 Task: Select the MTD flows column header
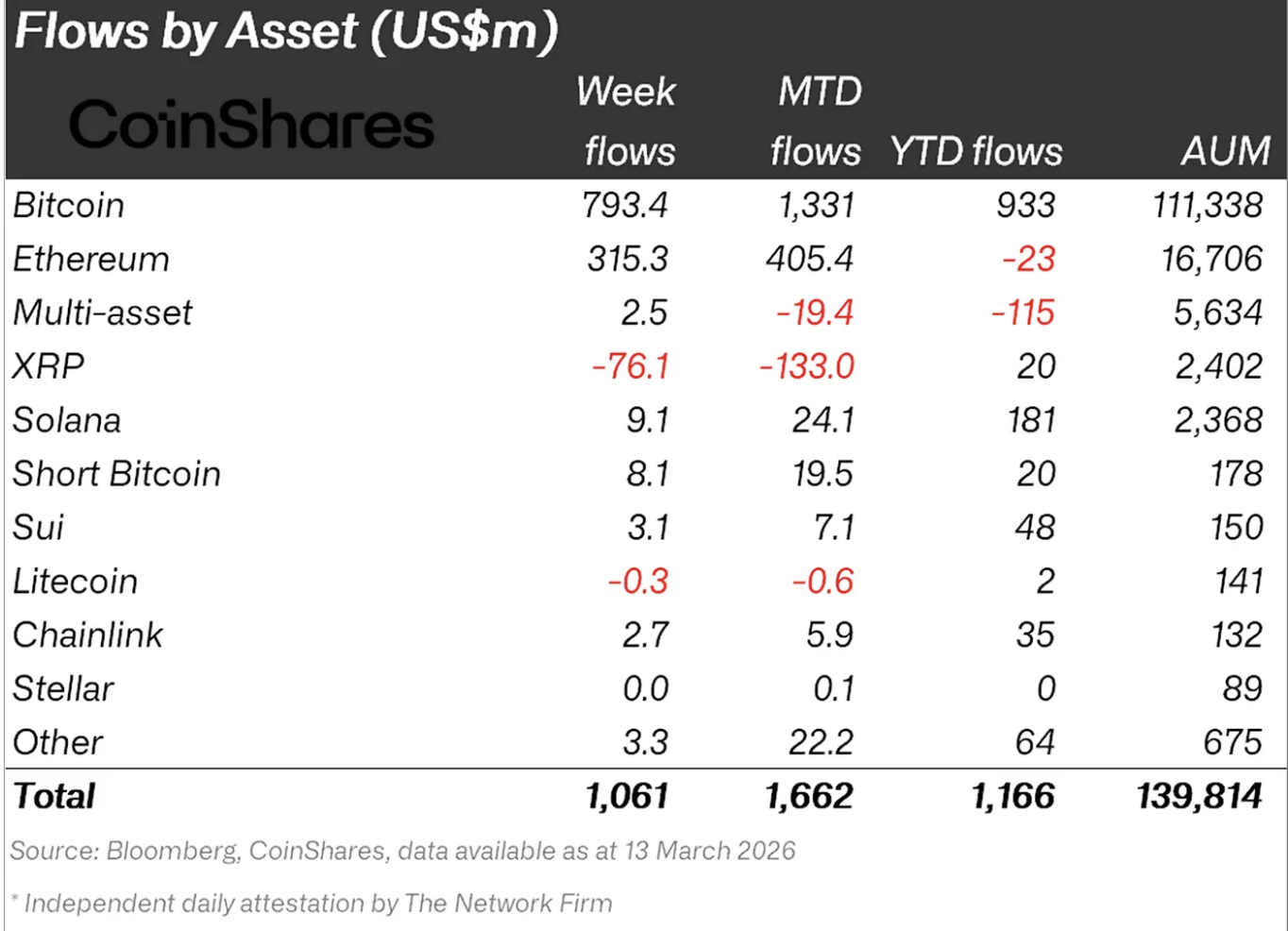click(x=817, y=122)
